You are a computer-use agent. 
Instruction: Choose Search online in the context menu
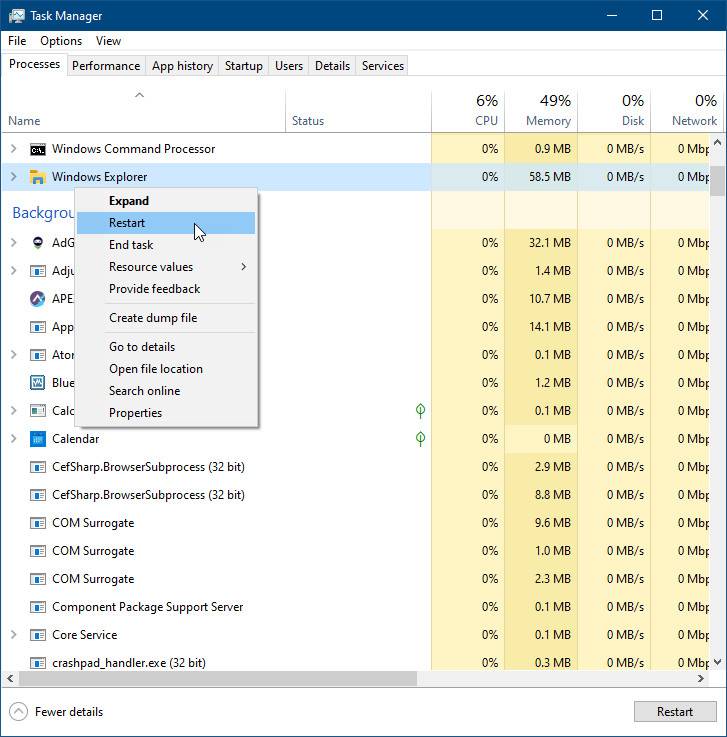(166, 391)
